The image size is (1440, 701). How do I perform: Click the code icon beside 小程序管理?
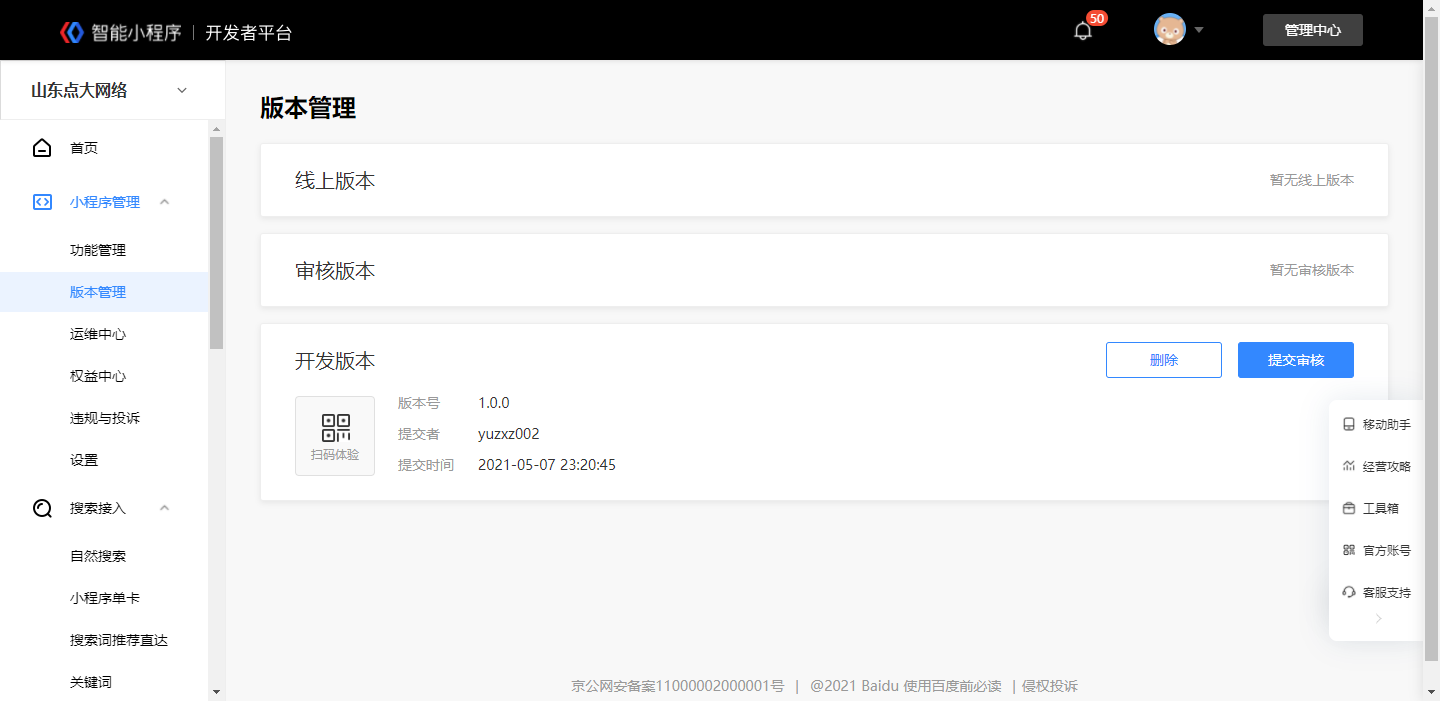(x=42, y=202)
